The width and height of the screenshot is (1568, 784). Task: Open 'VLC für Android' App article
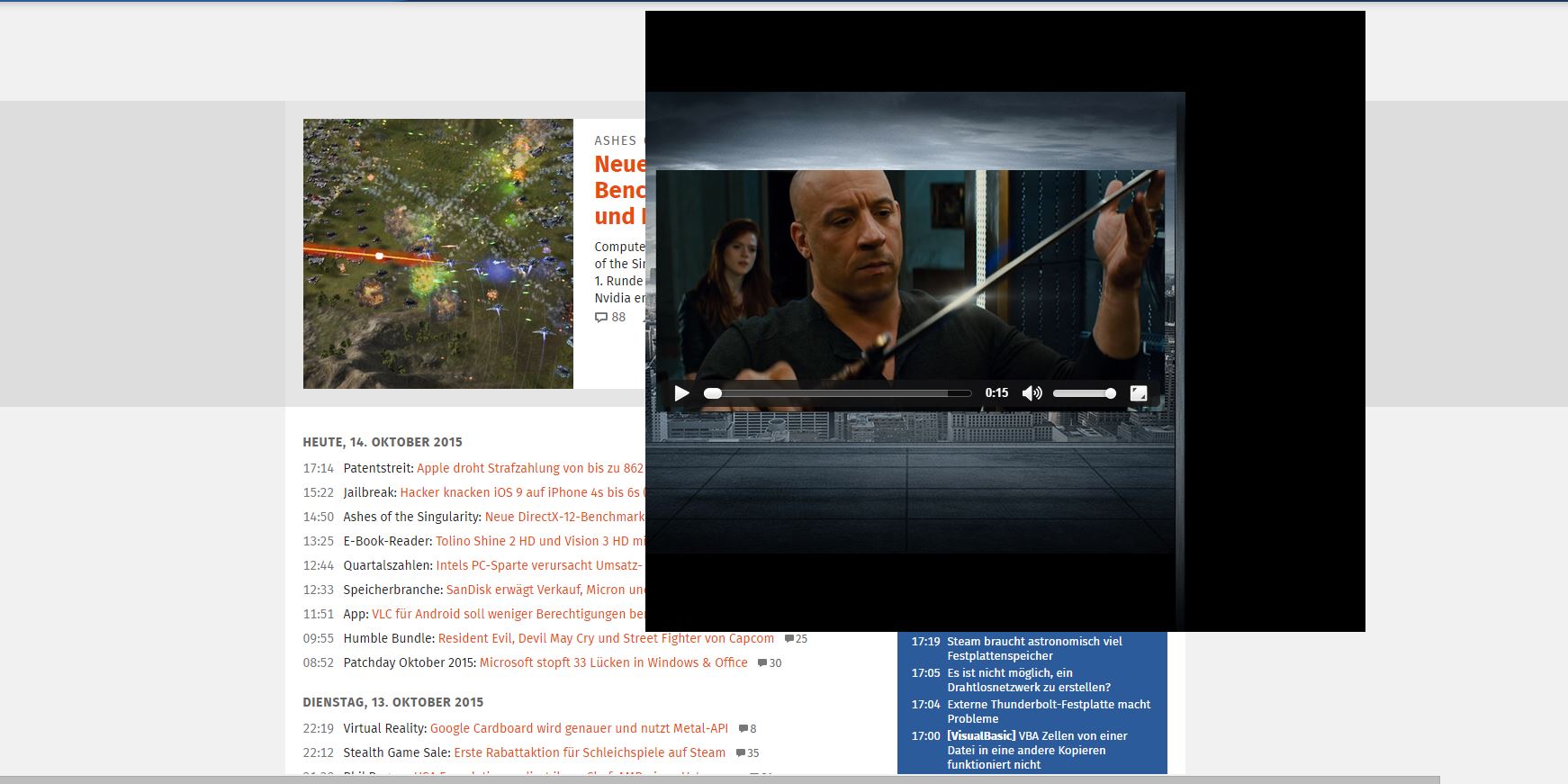509,614
